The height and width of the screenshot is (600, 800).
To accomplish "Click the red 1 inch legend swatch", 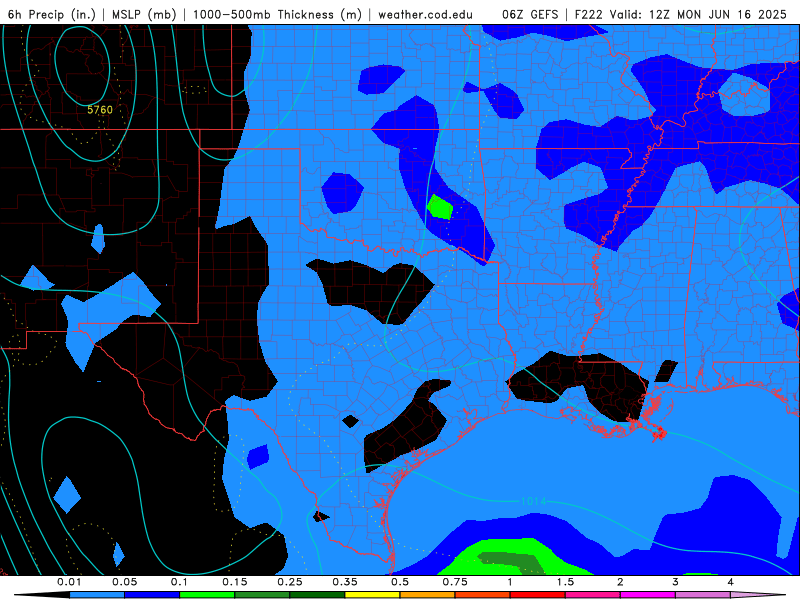I will 538,595.
